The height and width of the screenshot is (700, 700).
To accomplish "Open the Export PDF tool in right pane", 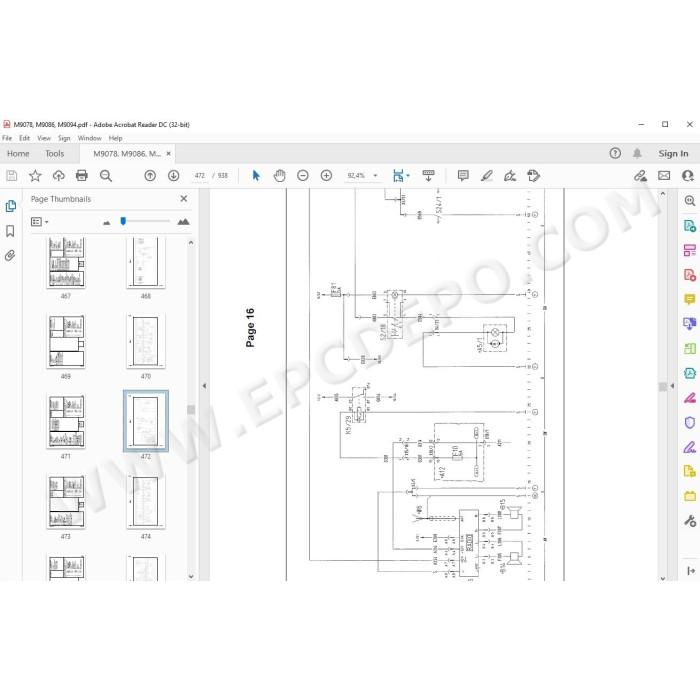I will (x=690, y=225).
